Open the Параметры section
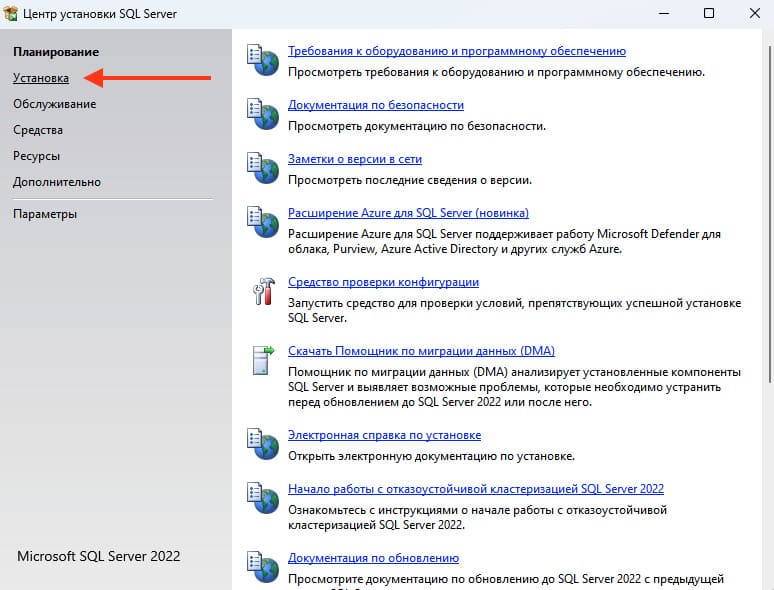The image size is (774, 590). (45, 214)
